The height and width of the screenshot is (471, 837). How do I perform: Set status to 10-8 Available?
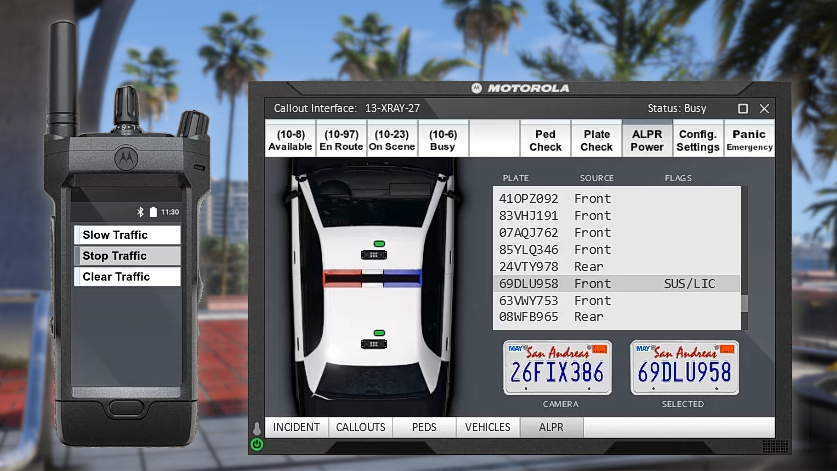pos(290,140)
